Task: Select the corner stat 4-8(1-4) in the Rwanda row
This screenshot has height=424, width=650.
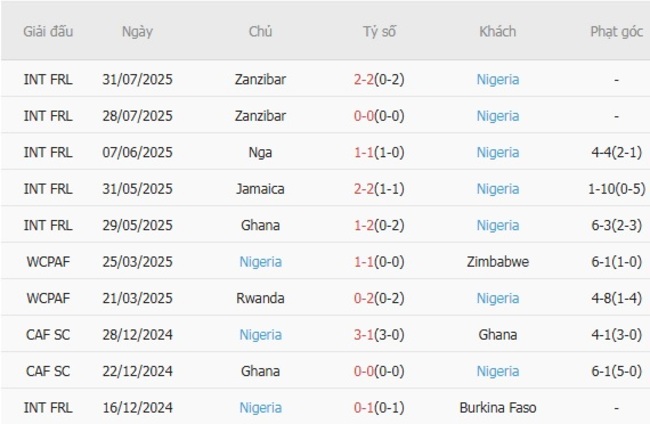Action: [616, 298]
